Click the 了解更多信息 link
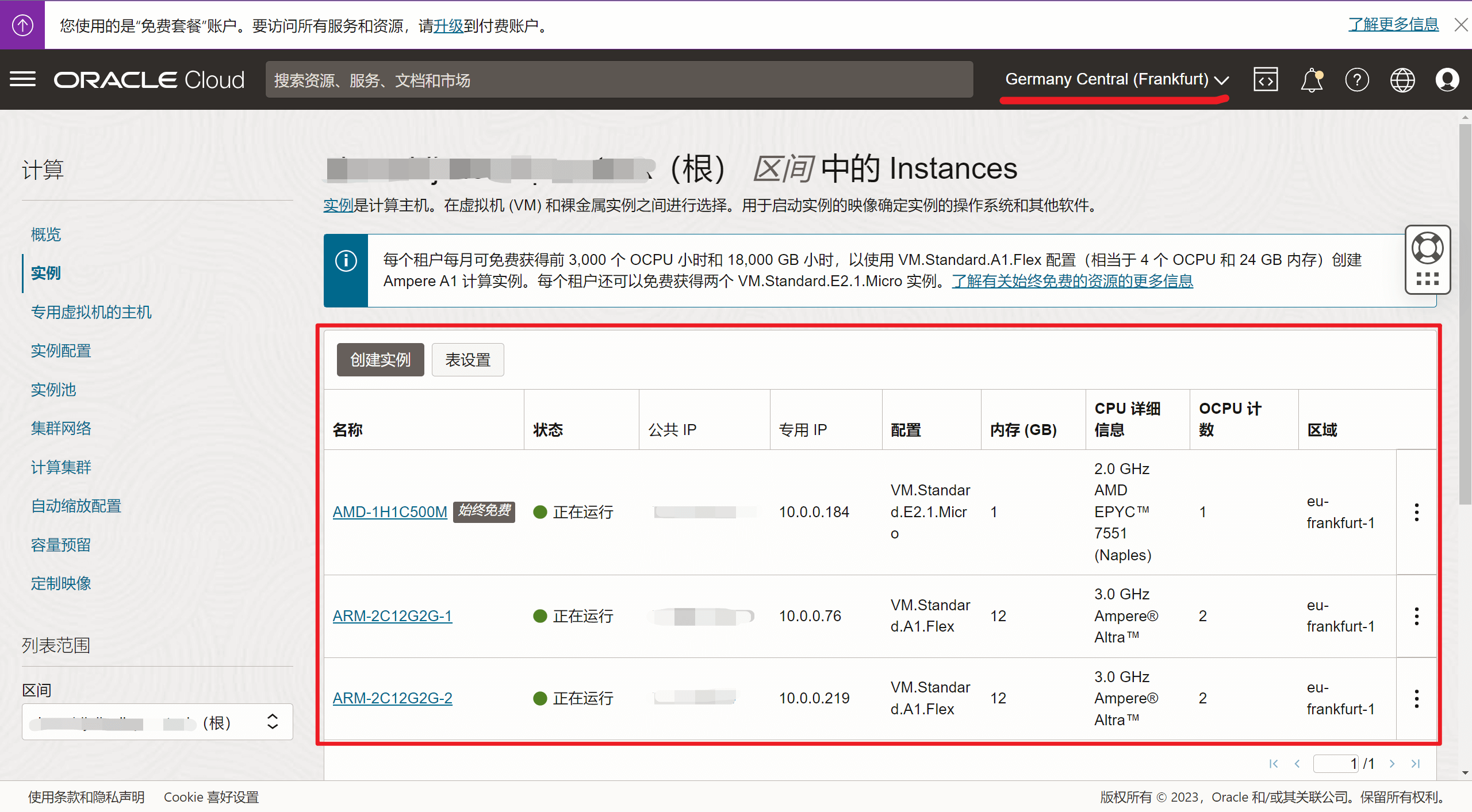The height and width of the screenshot is (812, 1472). pos(1393,24)
